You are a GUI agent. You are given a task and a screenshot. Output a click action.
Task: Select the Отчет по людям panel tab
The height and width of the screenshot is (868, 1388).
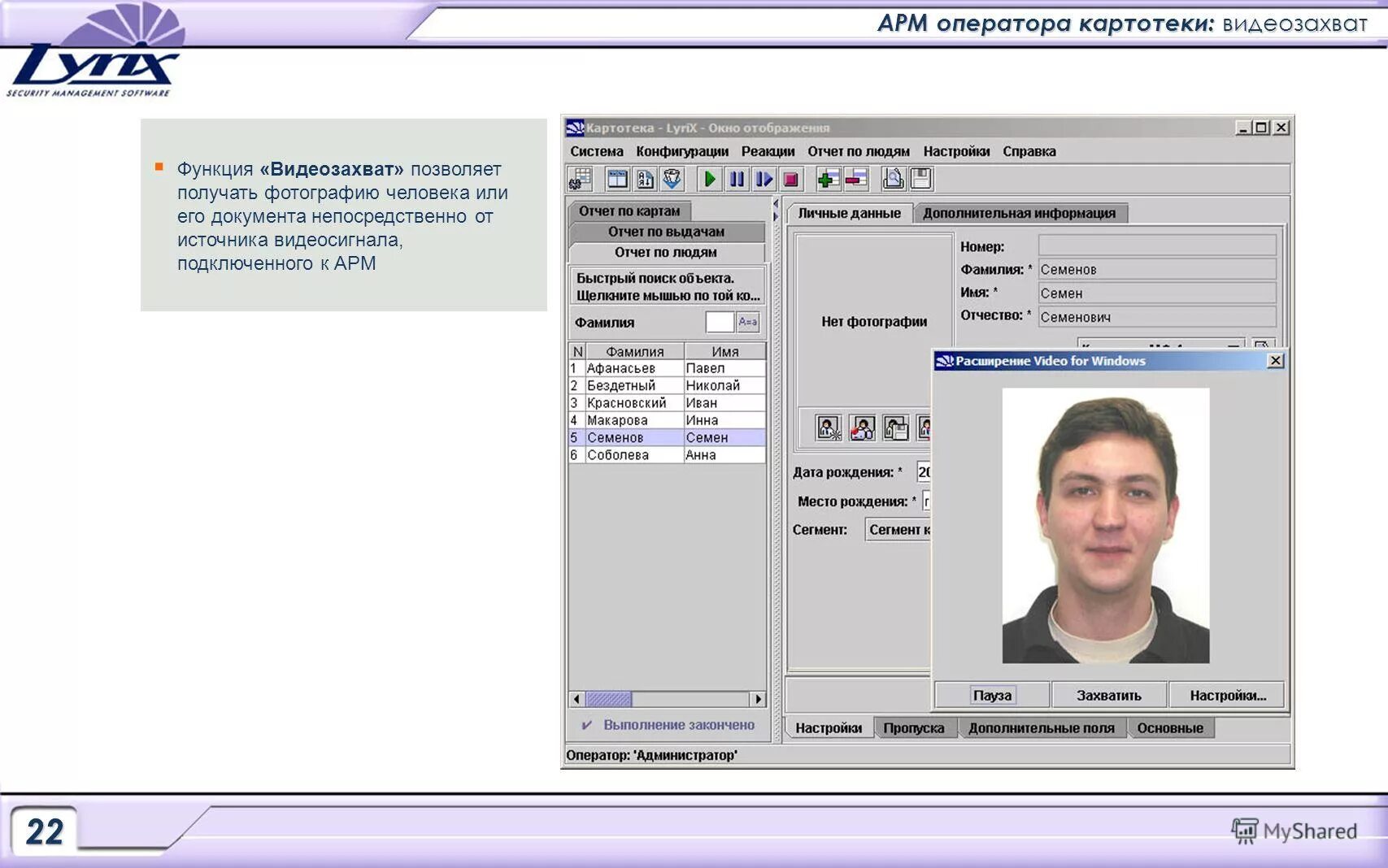click(666, 252)
